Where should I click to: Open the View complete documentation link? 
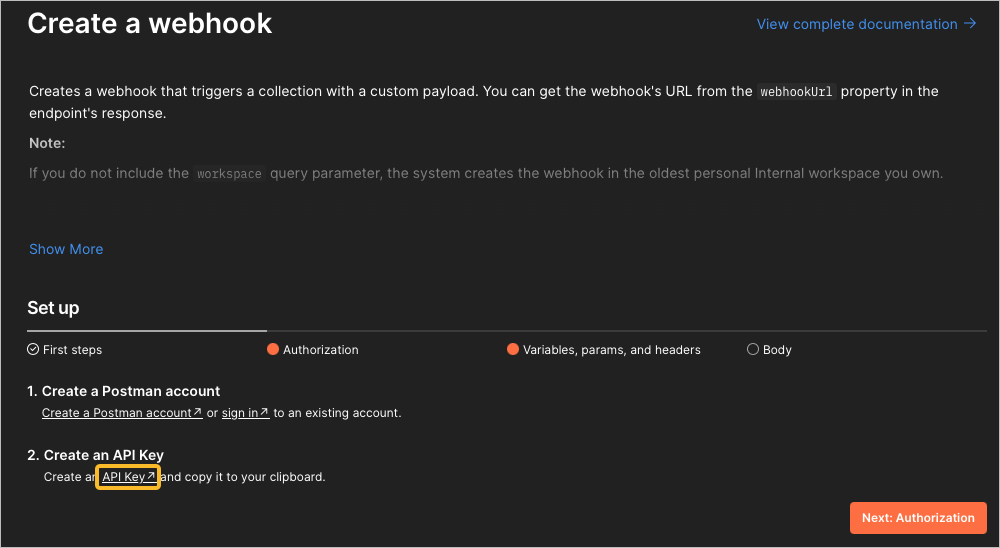[x=857, y=24]
